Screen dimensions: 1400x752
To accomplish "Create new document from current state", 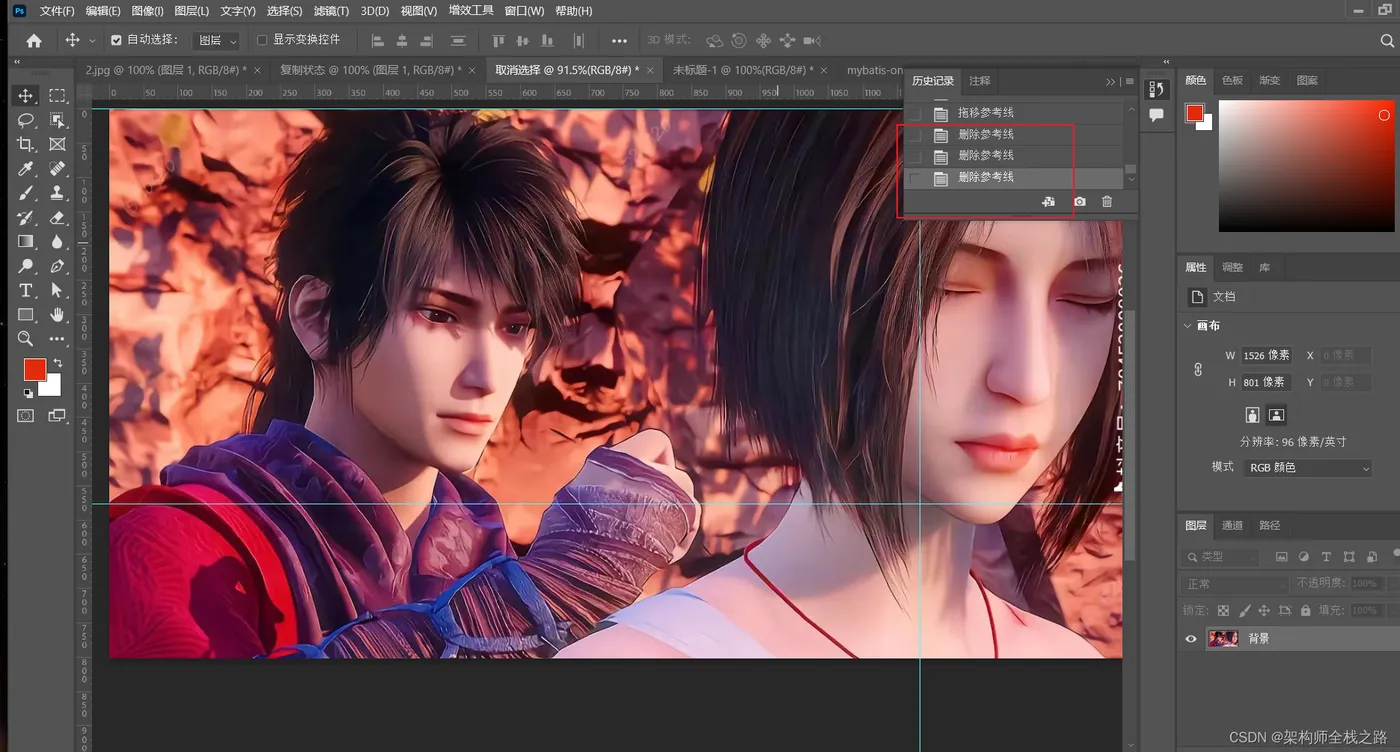I will [x=1048, y=202].
